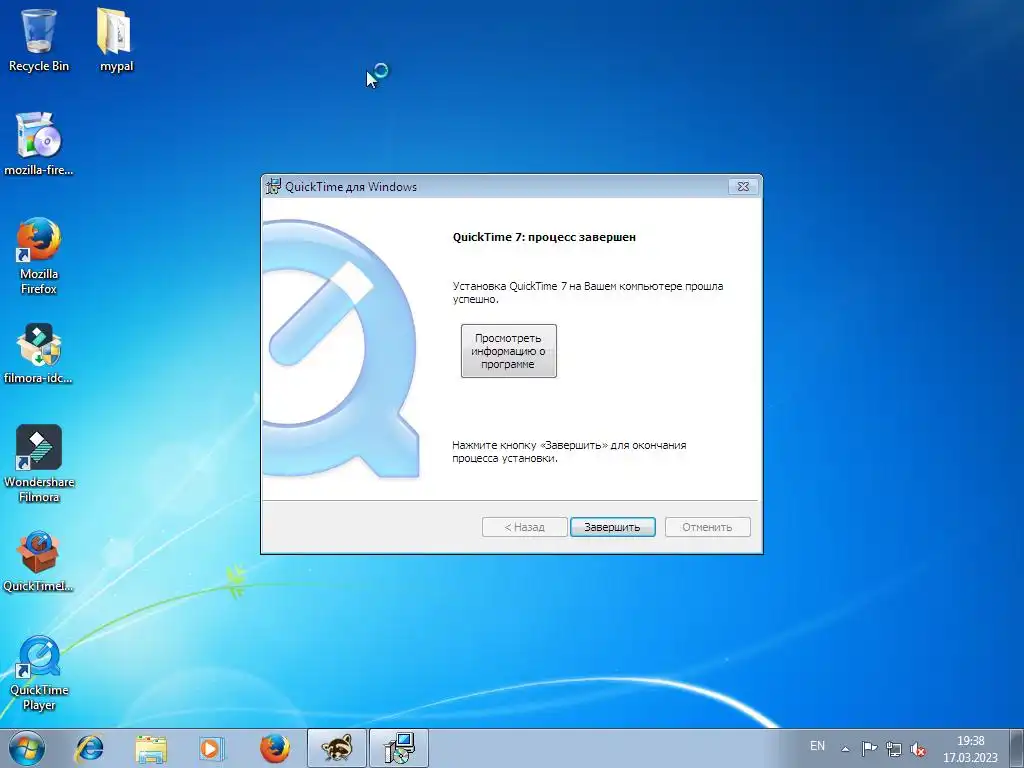Open the Recycle Bin desktop icon
Viewport: 1024px width, 768px height.
tap(39, 39)
